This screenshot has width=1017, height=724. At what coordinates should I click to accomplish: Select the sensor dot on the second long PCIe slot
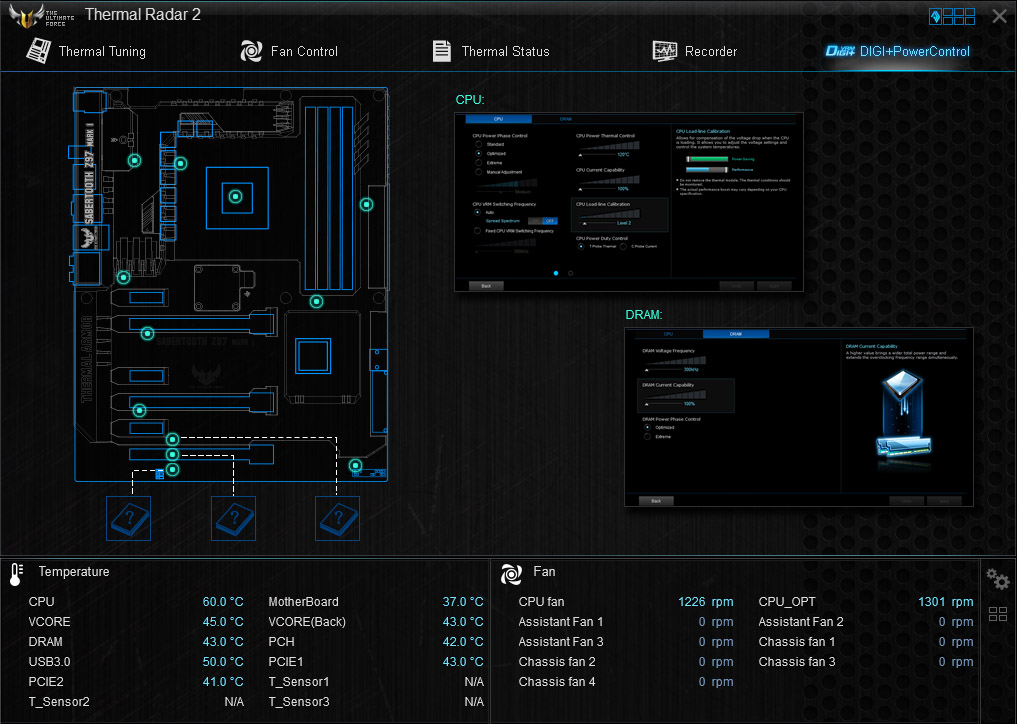[x=139, y=410]
